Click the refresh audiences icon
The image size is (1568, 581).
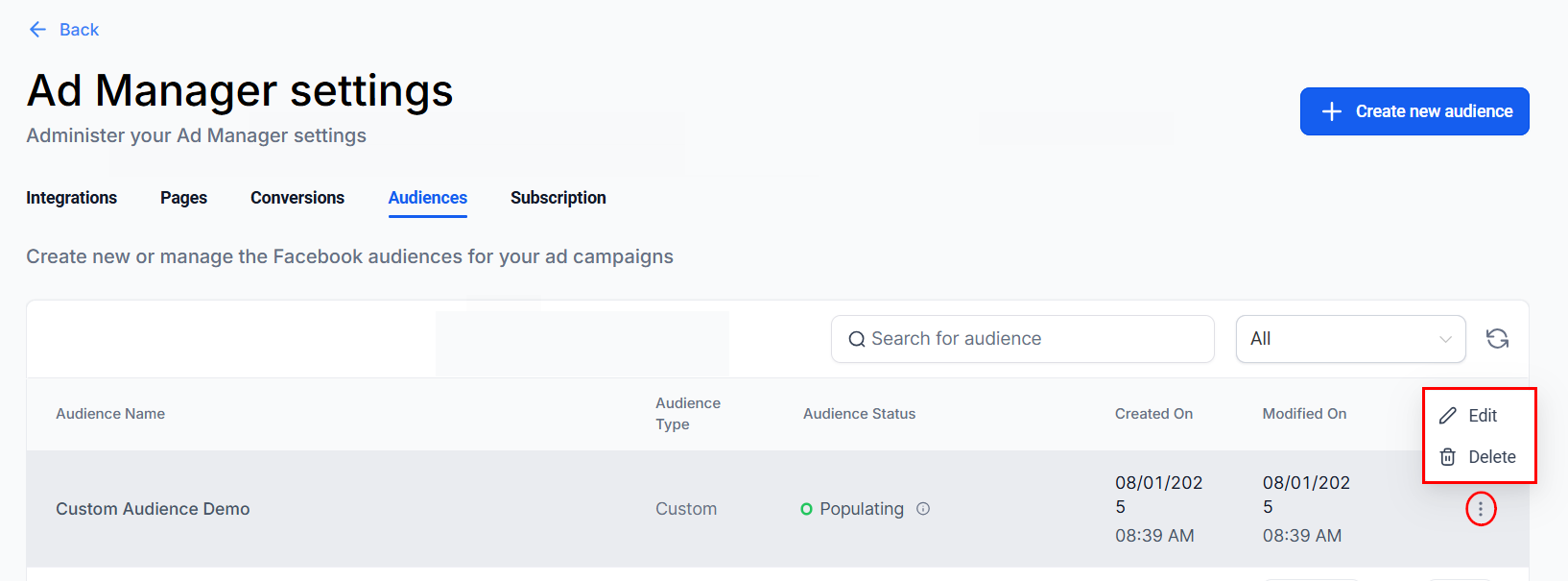[x=1497, y=339]
